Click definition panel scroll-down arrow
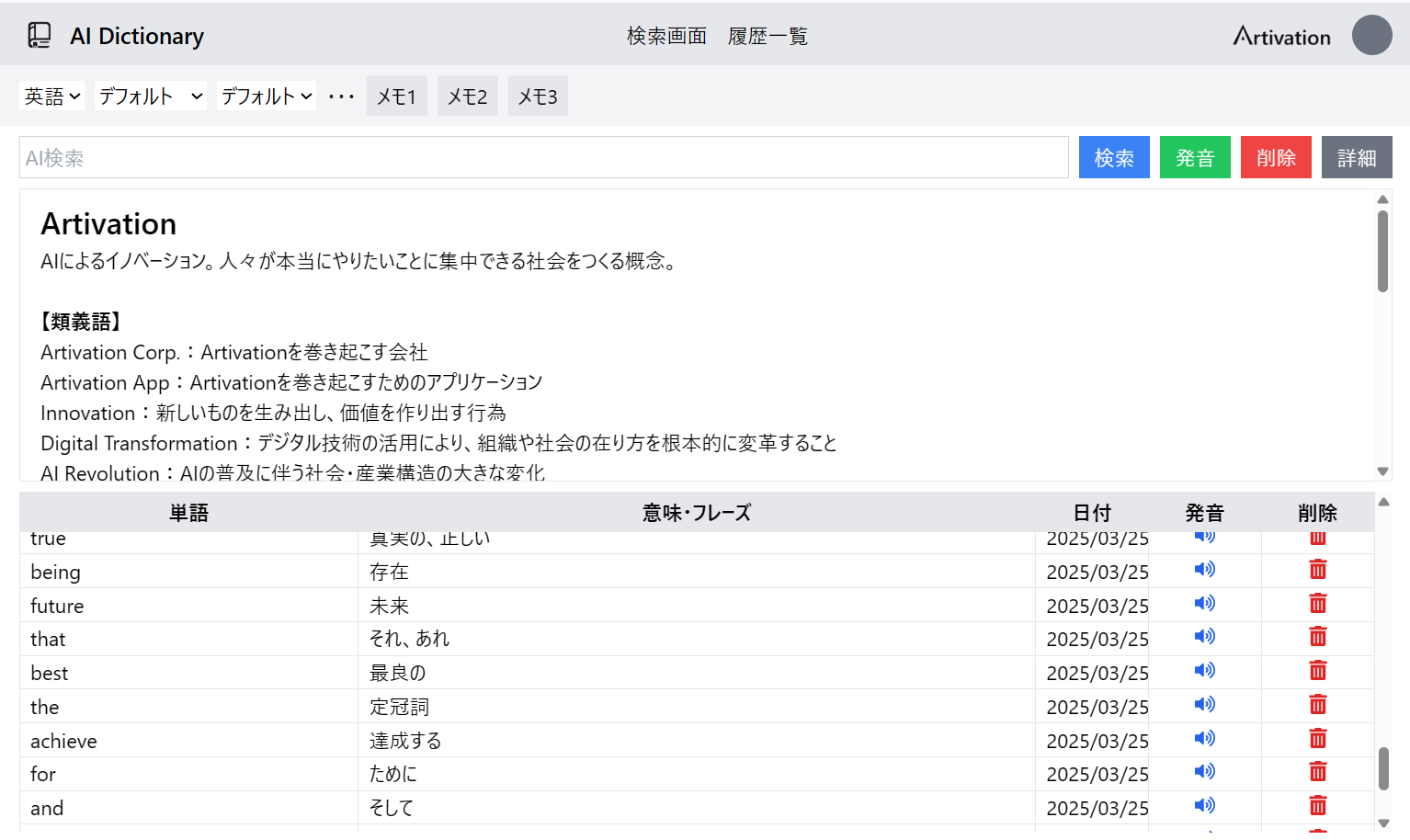Image resolution: width=1410 pixels, height=840 pixels. [x=1382, y=471]
